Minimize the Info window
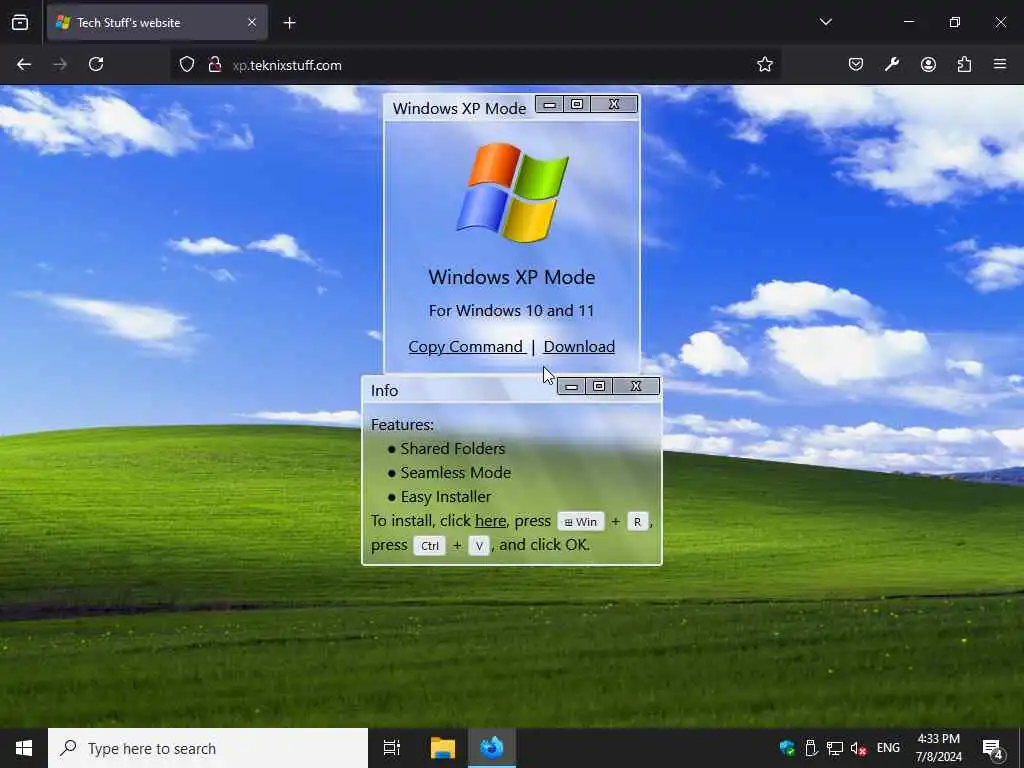The image size is (1024, 768). point(571,387)
